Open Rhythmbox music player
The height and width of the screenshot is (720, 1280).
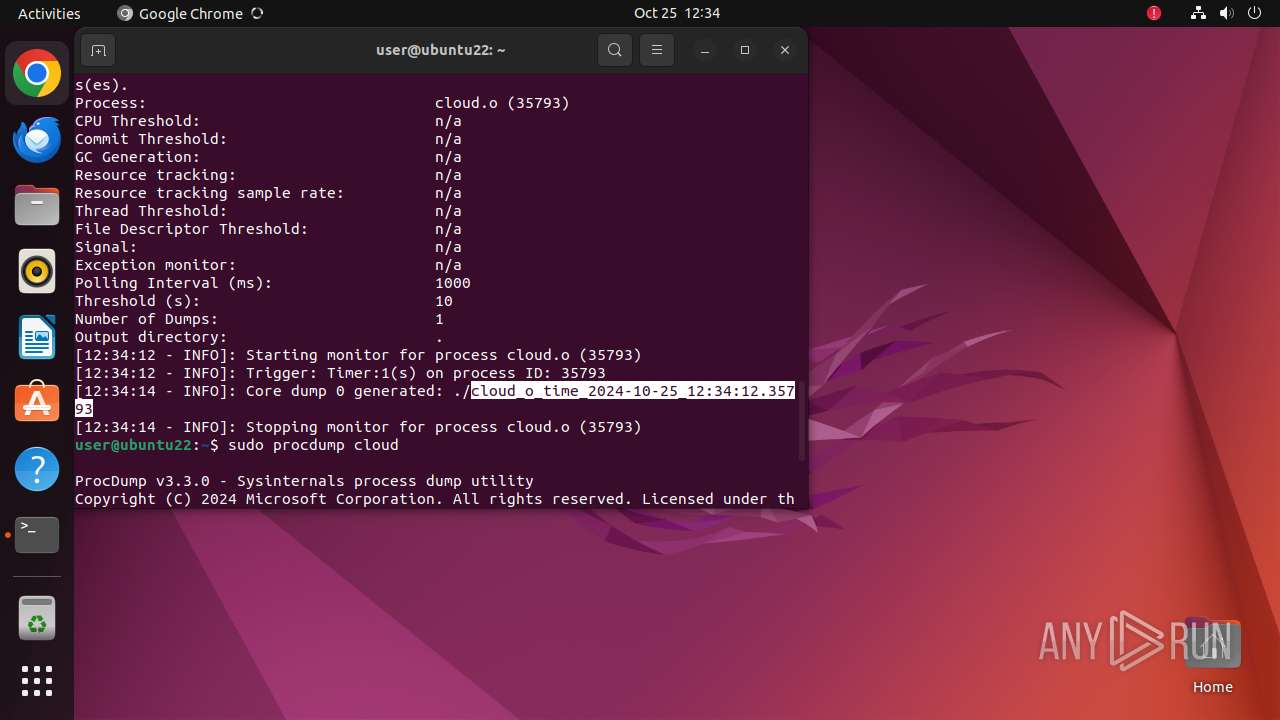[x=37, y=271]
